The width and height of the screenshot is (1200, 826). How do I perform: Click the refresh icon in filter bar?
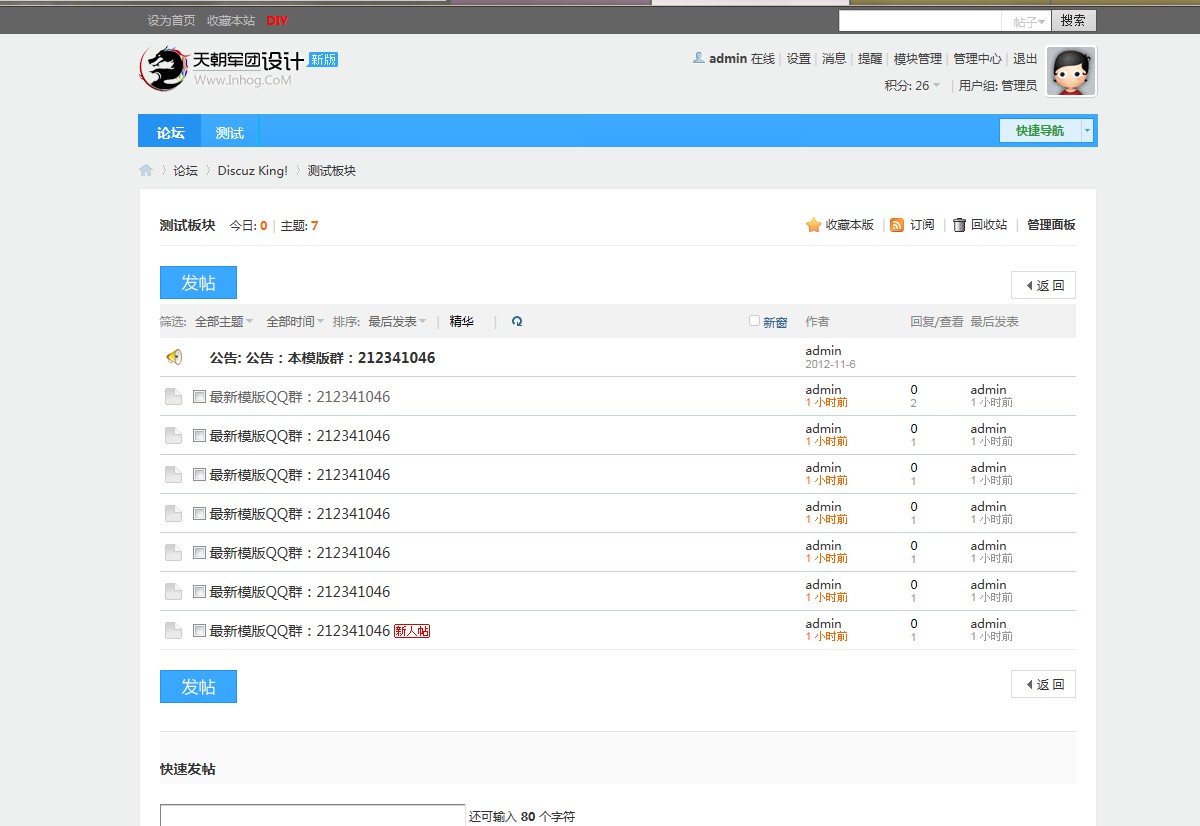click(517, 322)
